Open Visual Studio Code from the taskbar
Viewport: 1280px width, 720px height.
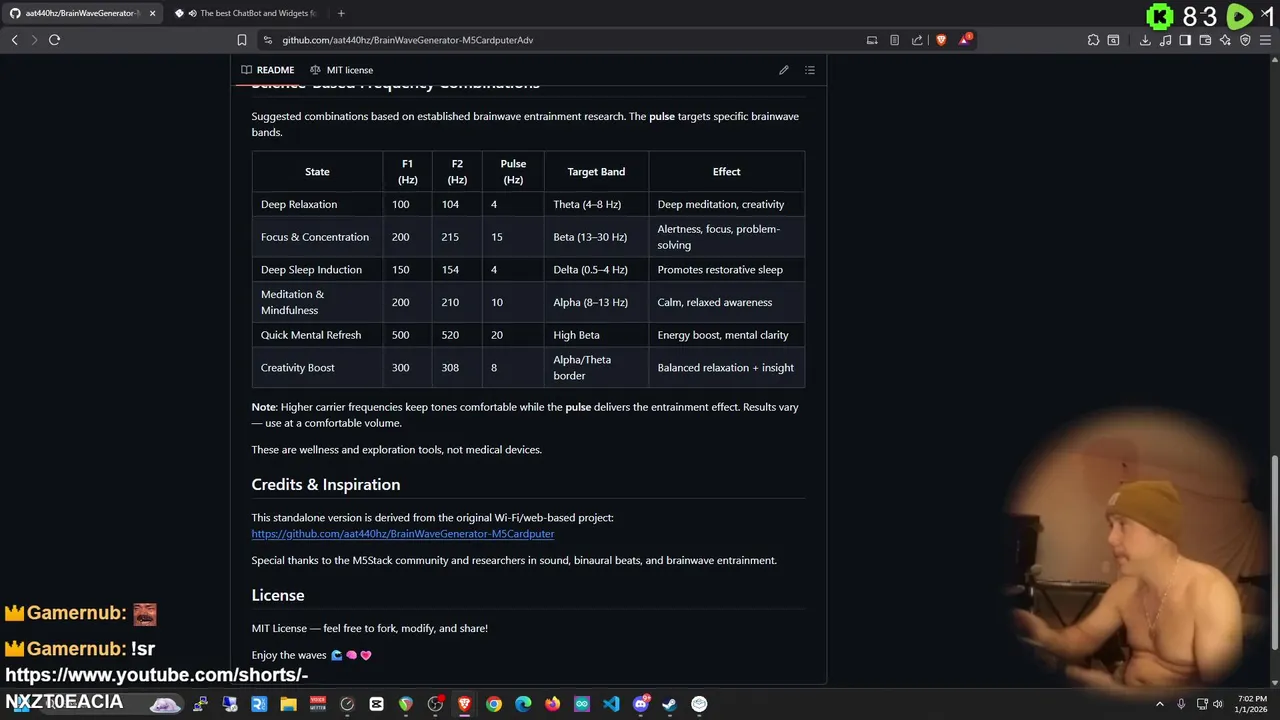point(611,704)
